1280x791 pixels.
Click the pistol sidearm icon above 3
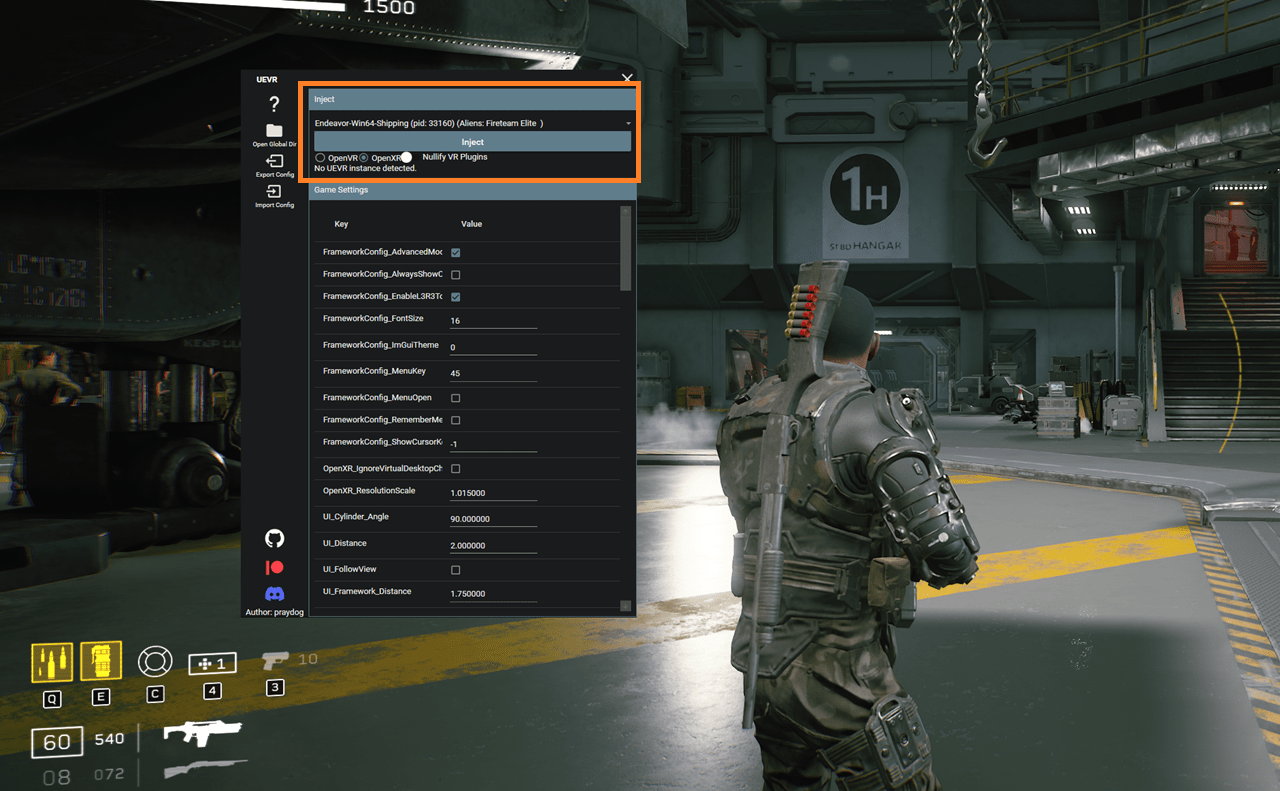276,660
